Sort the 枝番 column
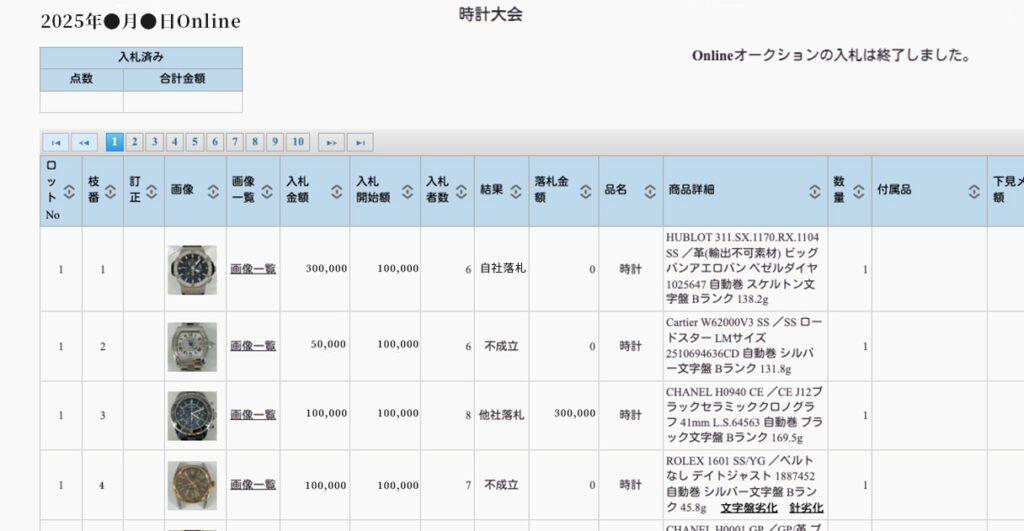Image resolution: width=1024 pixels, height=531 pixels. [x=111, y=191]
